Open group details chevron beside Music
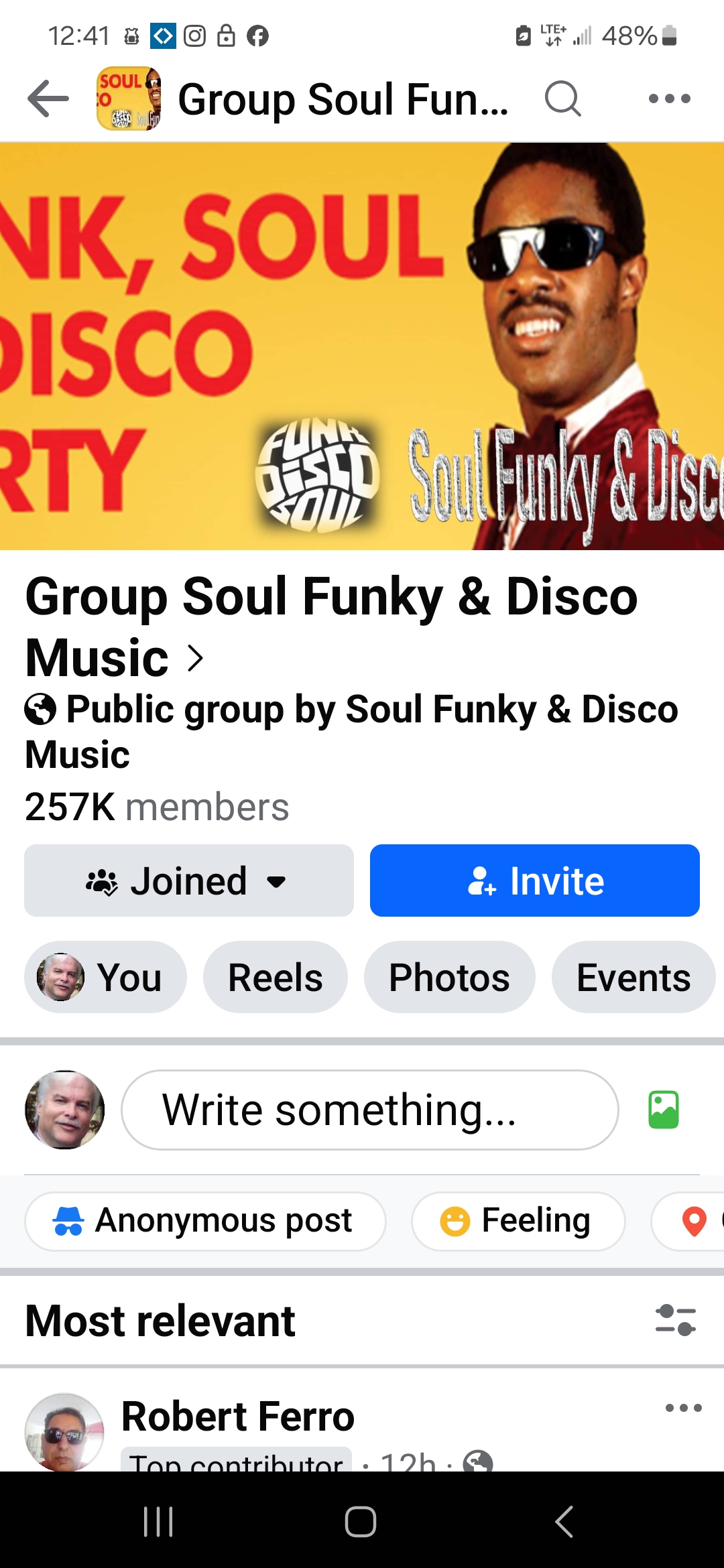Viewport: 724px width, 1568px height. pyautogui.click(x=195, y=658)
